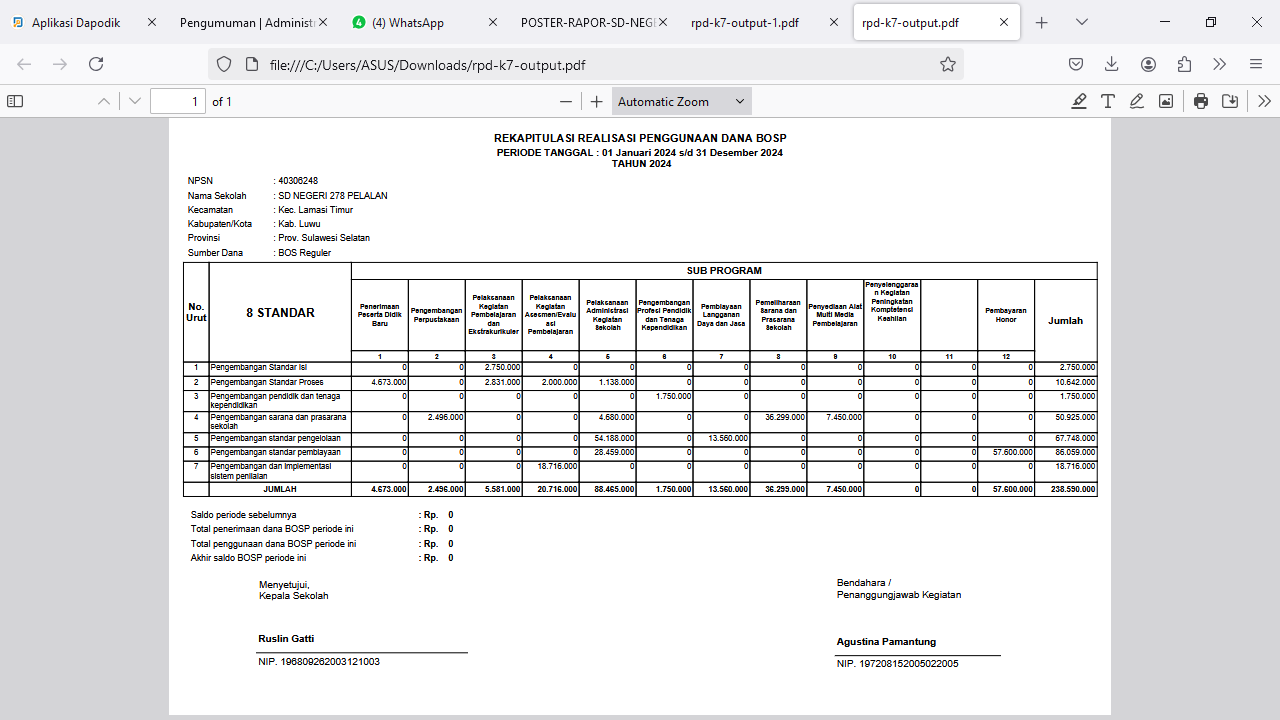Select the add image tool

coord(1166,101)
